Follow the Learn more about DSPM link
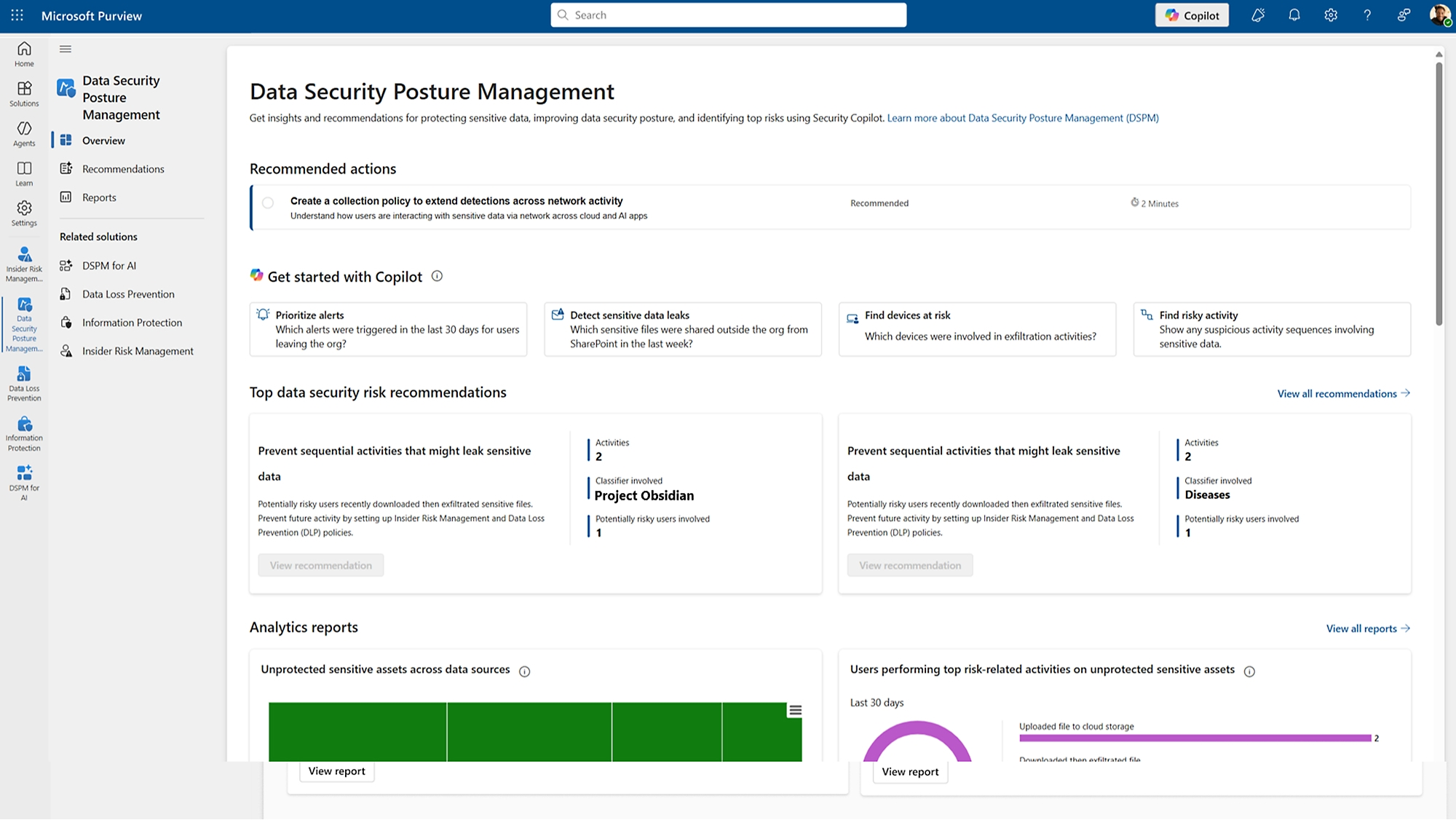 tap(1023, 118)
